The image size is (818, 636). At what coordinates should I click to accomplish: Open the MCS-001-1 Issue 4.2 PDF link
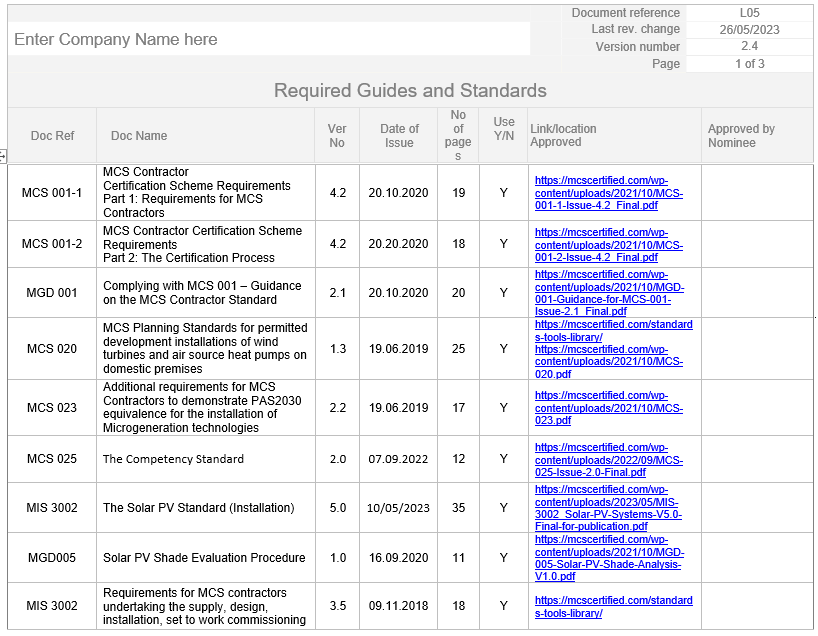tap(608, 193)
